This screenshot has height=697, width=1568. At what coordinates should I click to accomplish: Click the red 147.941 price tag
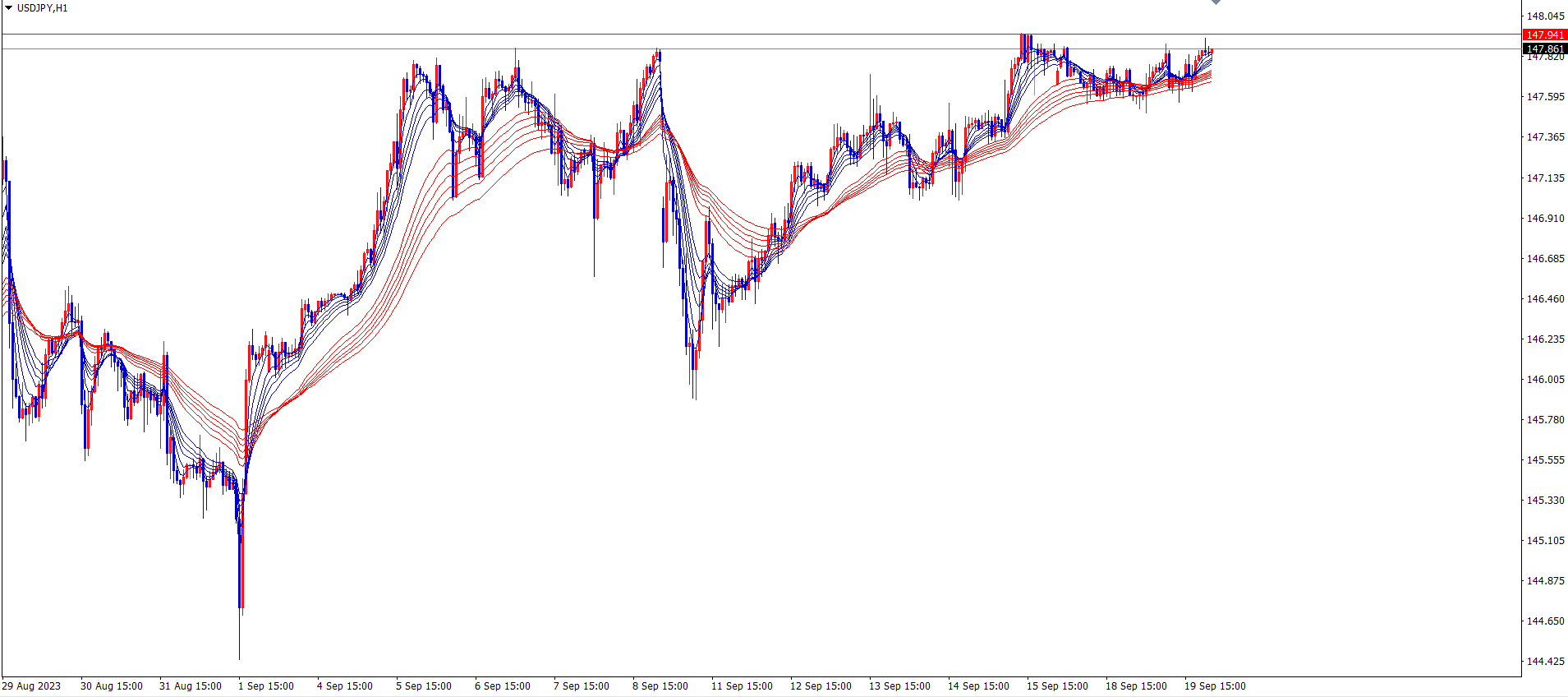coord(1544,35)
